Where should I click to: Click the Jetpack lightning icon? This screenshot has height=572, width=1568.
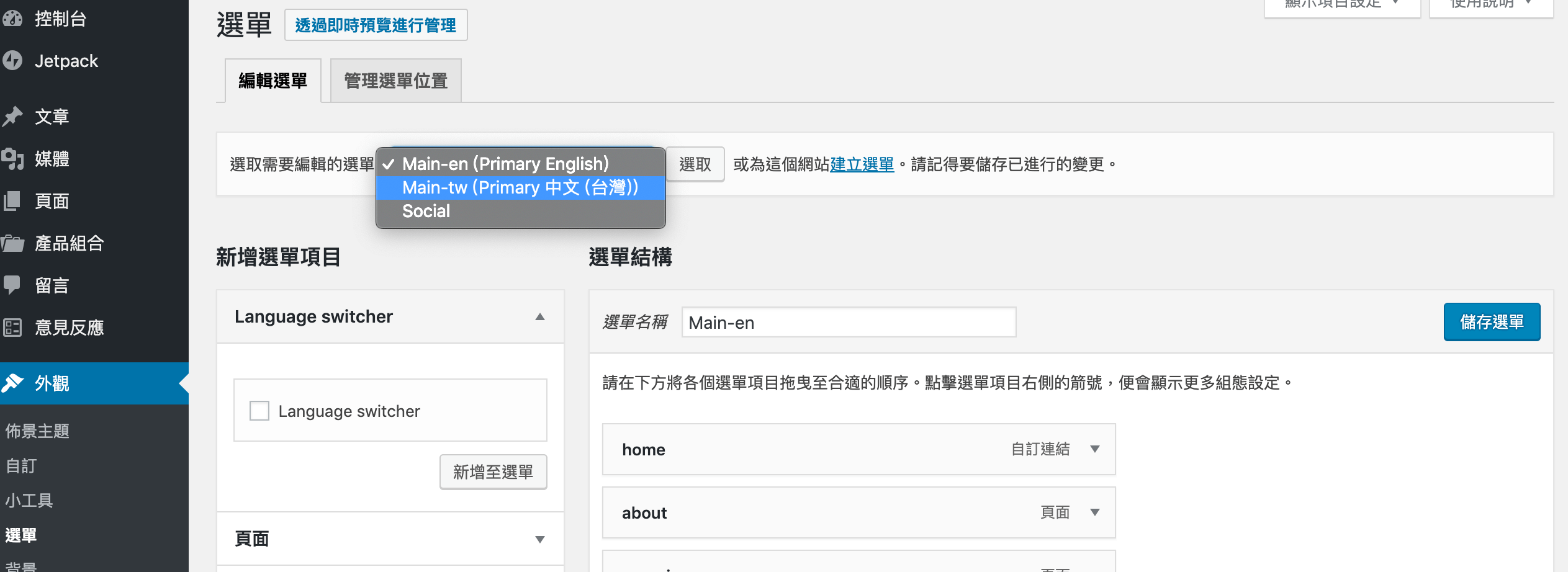pyautogui.click(x=12, y=61)
